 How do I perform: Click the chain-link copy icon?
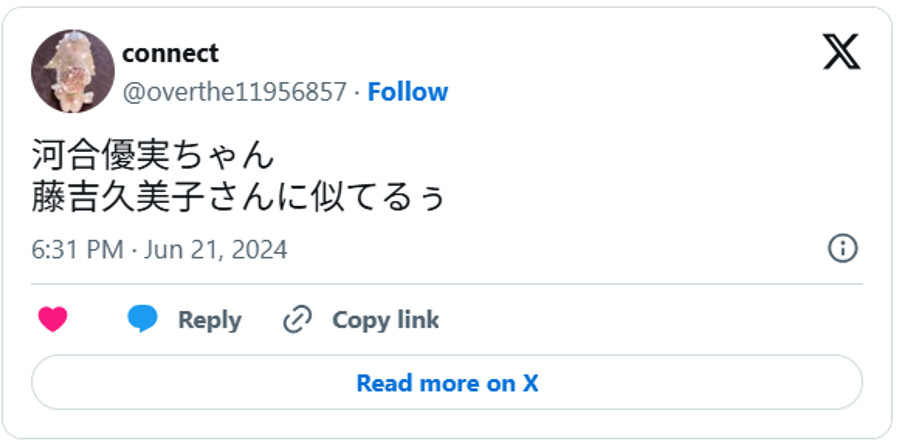point(297,320)
